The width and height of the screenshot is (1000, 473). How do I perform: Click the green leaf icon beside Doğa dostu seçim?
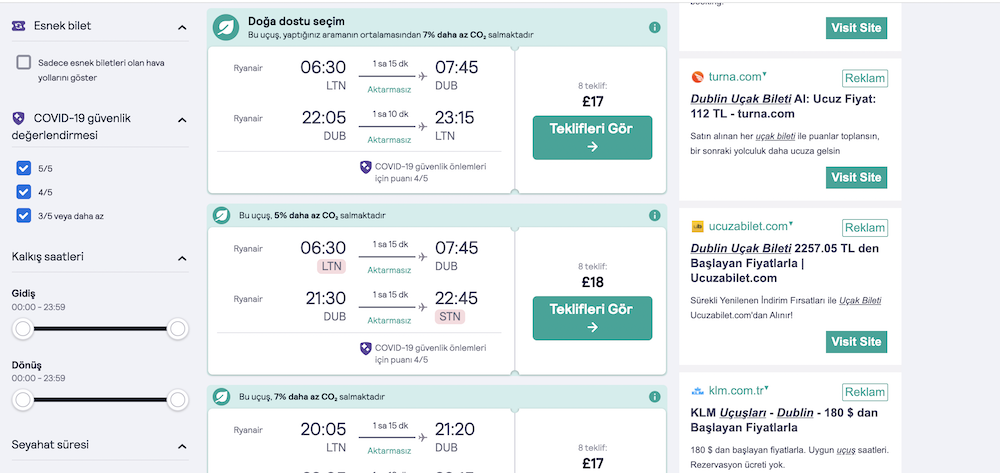(x=226, y=27)
